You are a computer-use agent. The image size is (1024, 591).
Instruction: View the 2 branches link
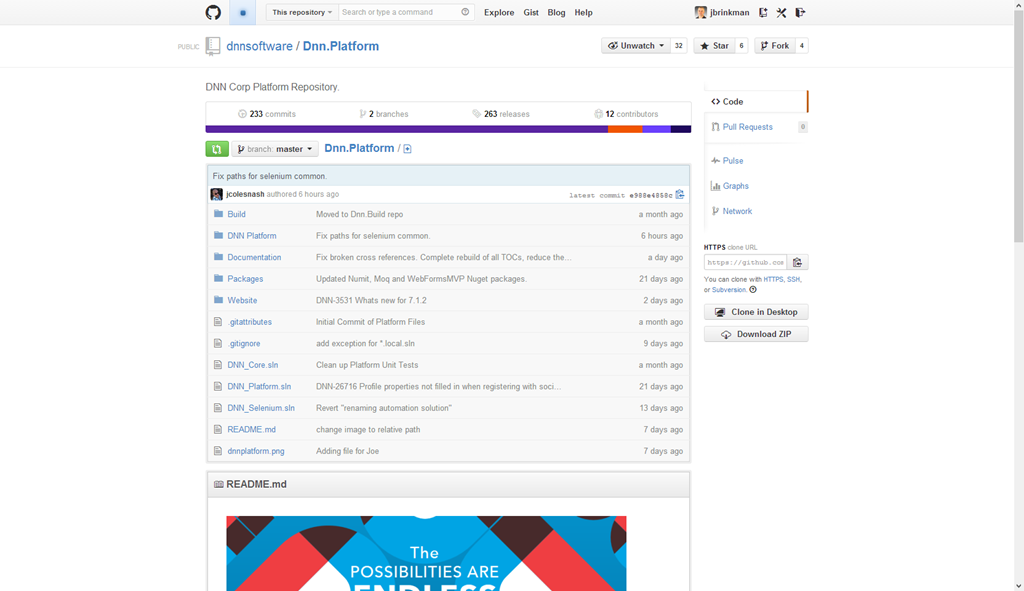point(384,114)
